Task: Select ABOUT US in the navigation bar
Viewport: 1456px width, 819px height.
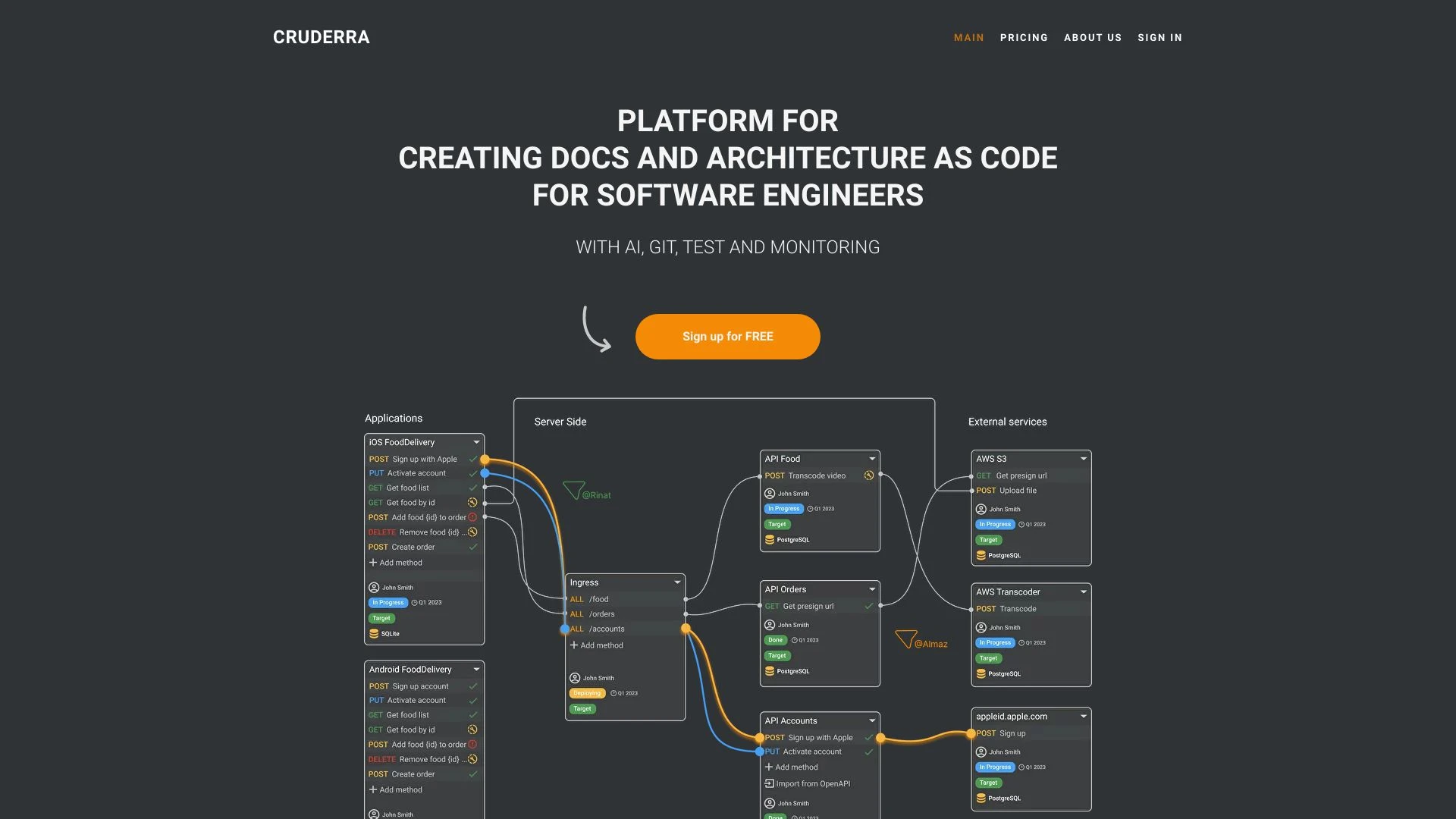Action: pos(1093,37)
